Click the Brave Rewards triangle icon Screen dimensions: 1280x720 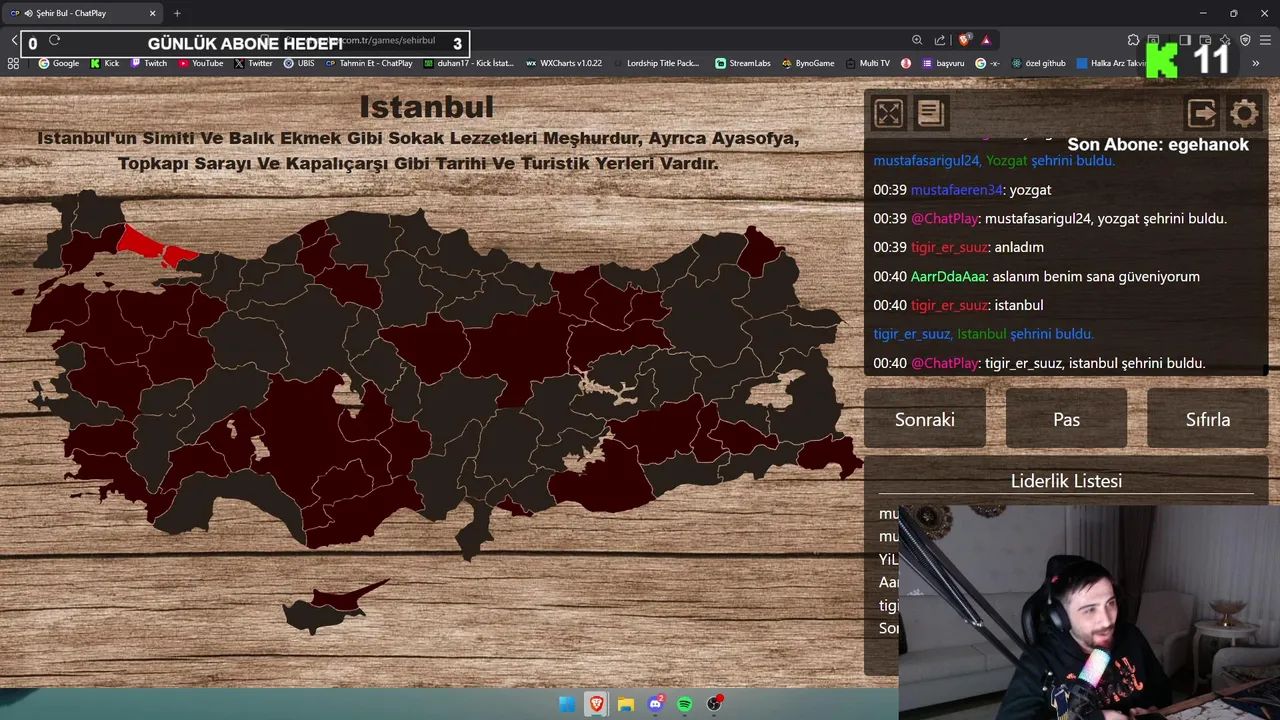986,40
